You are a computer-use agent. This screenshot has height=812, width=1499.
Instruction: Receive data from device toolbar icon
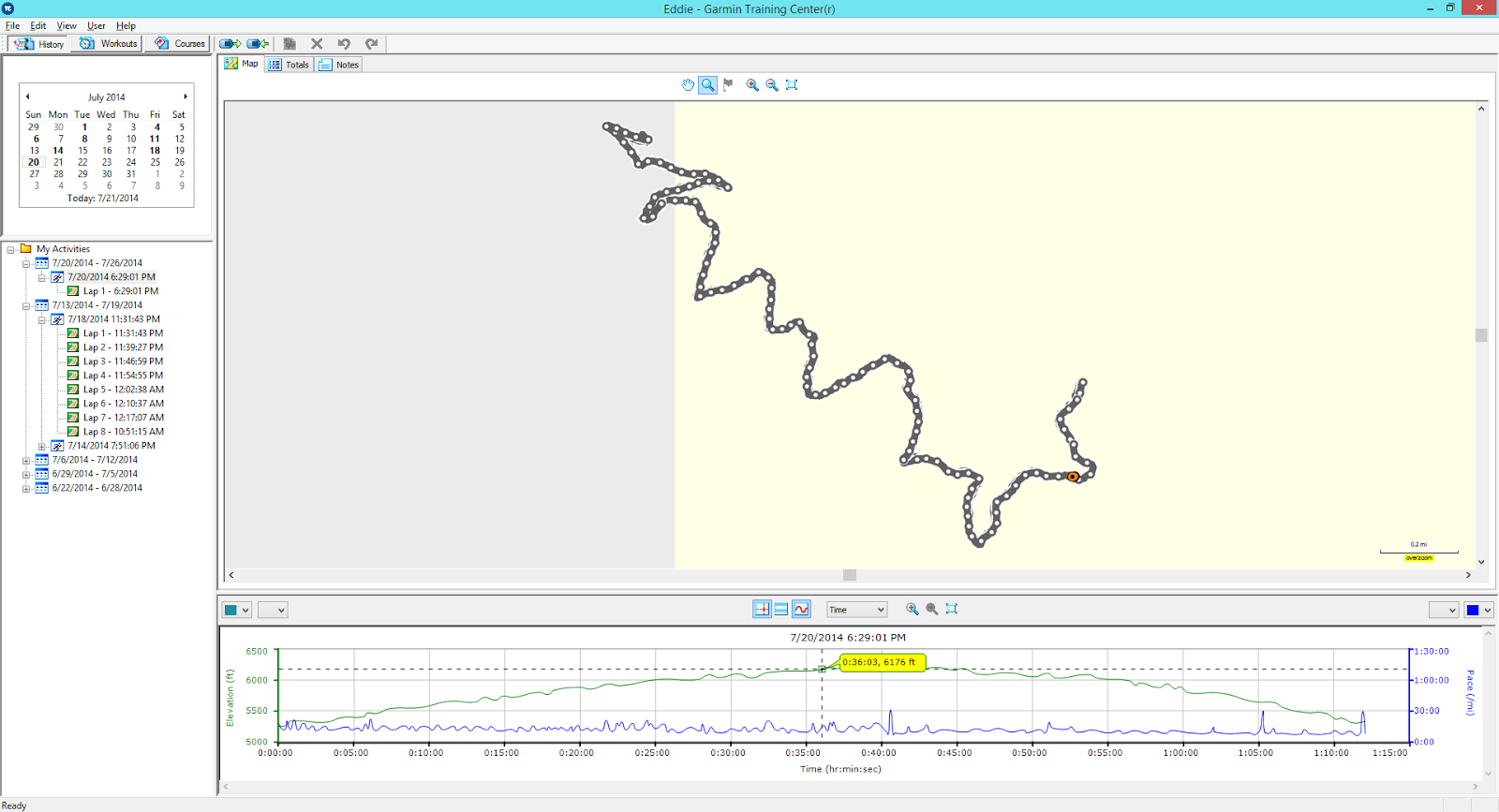pos(258,44)
